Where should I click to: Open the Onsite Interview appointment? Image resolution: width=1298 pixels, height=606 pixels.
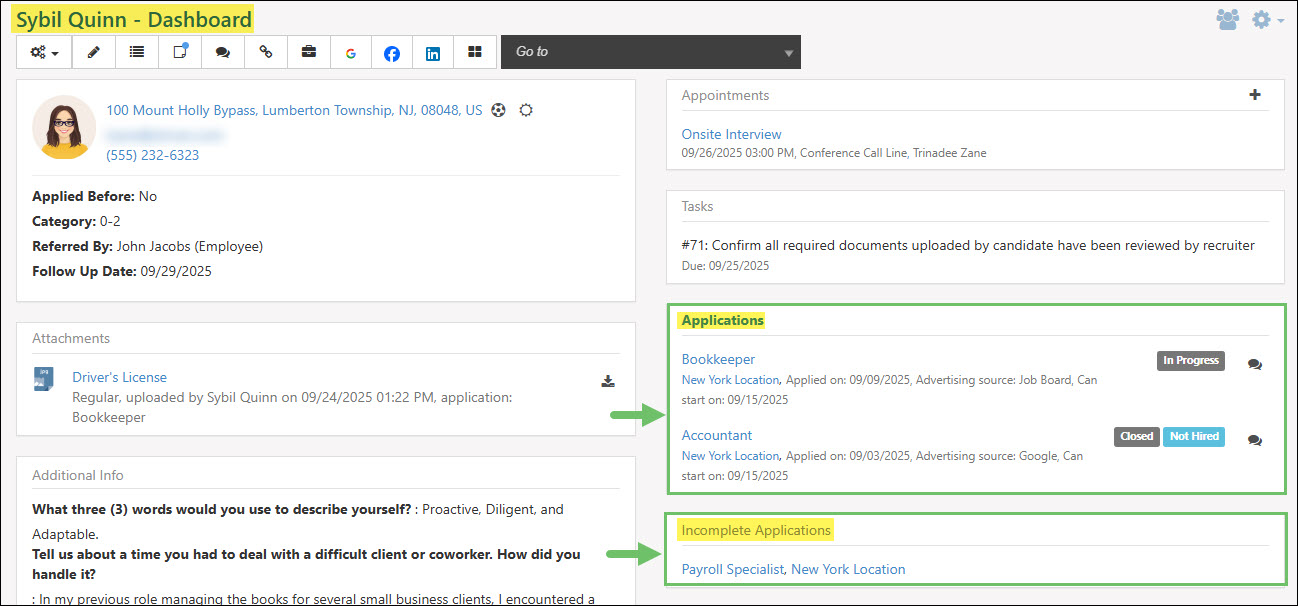click(731, 133)
